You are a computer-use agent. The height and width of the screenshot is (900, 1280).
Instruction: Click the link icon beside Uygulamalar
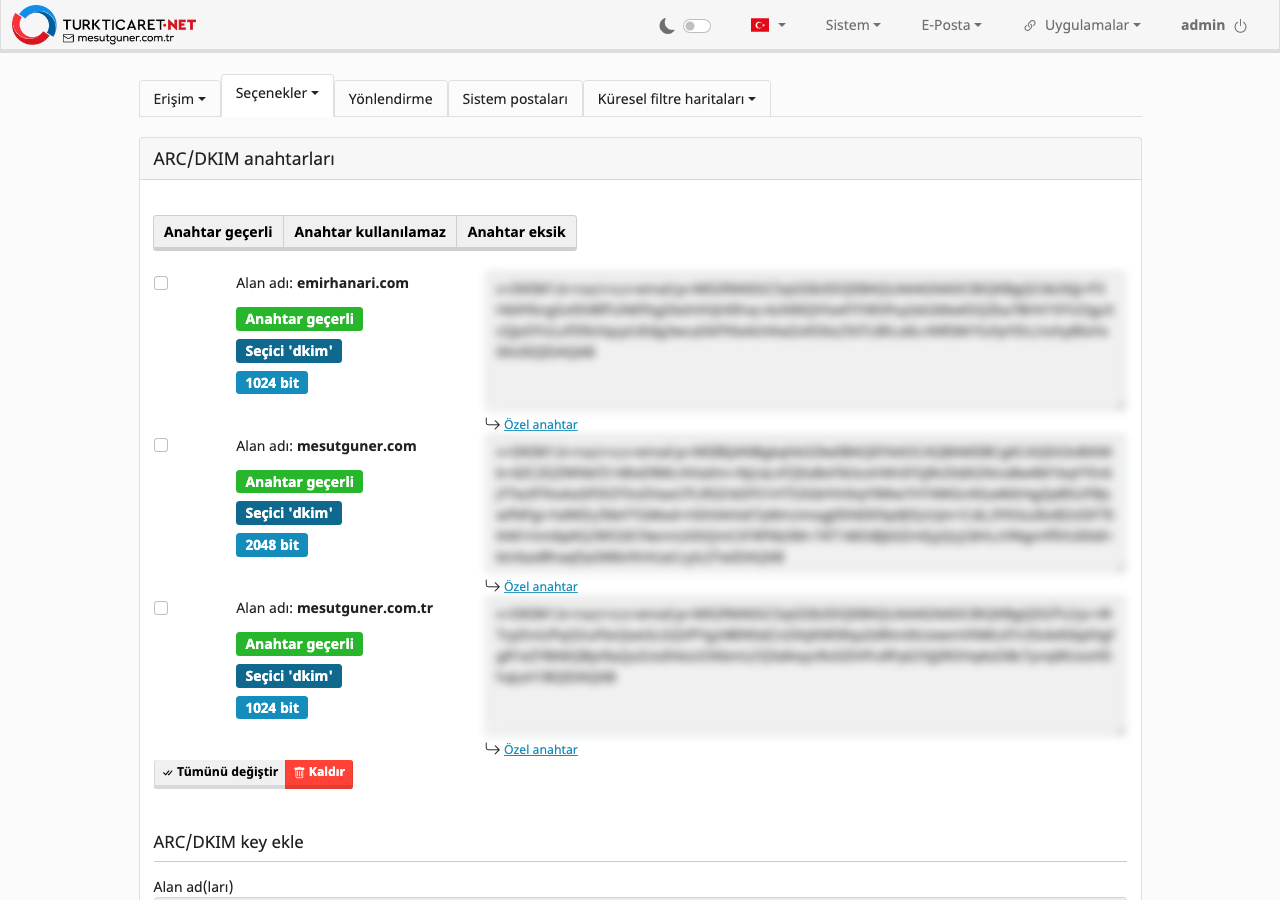pos(1030,26)
